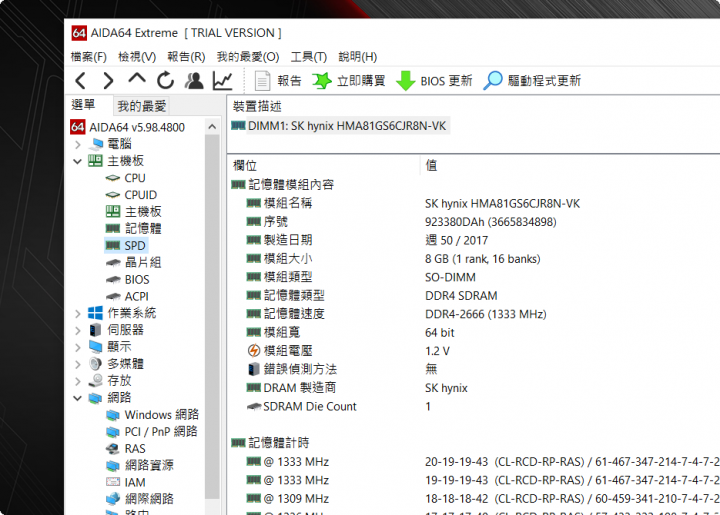This screenshot has height=515, width=720.
Task: Switch to the 選單 tab
Action: pyautogui.click(x=84, y=105)
